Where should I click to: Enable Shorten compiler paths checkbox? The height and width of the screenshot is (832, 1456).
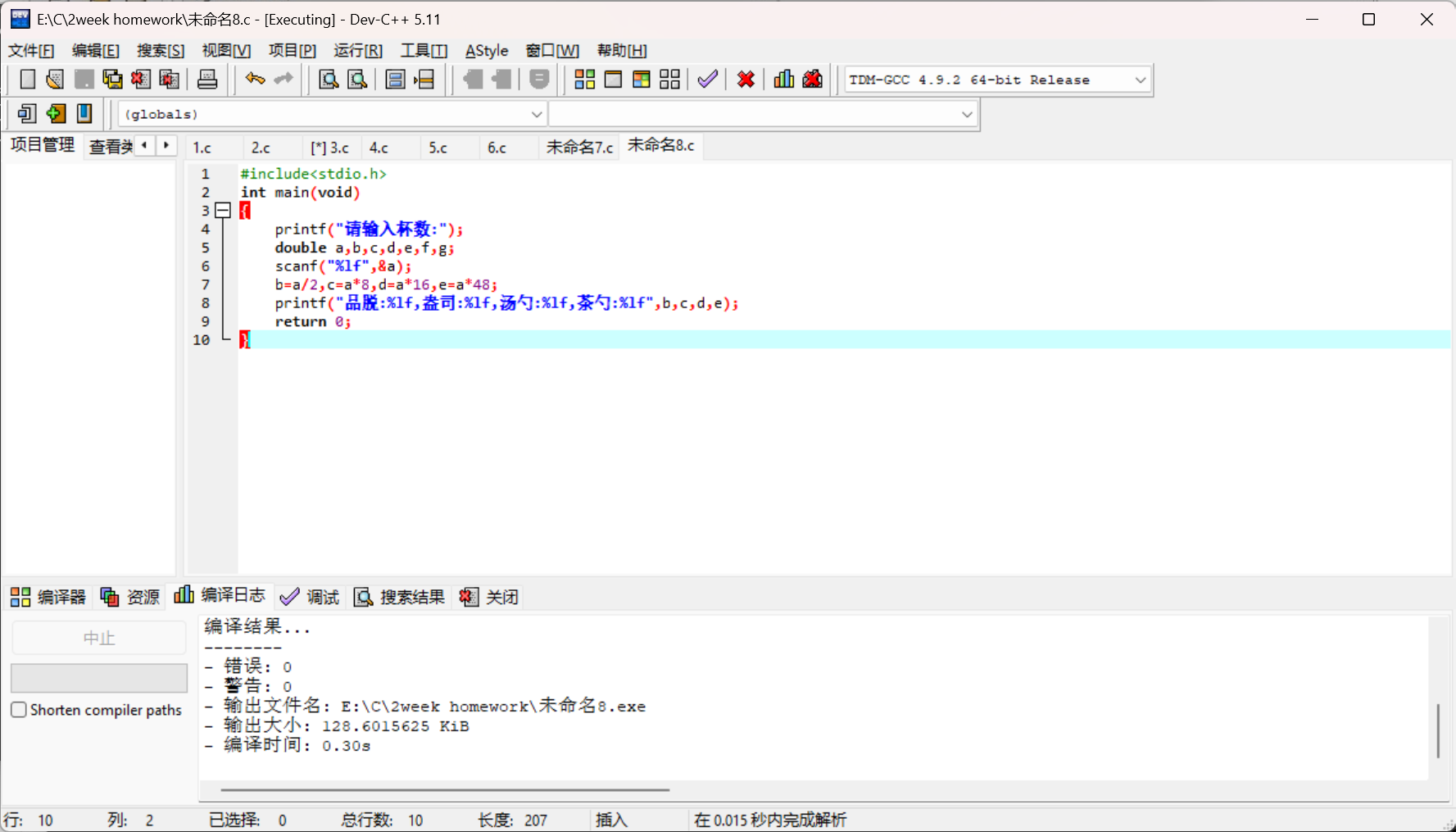click(19, 710)
